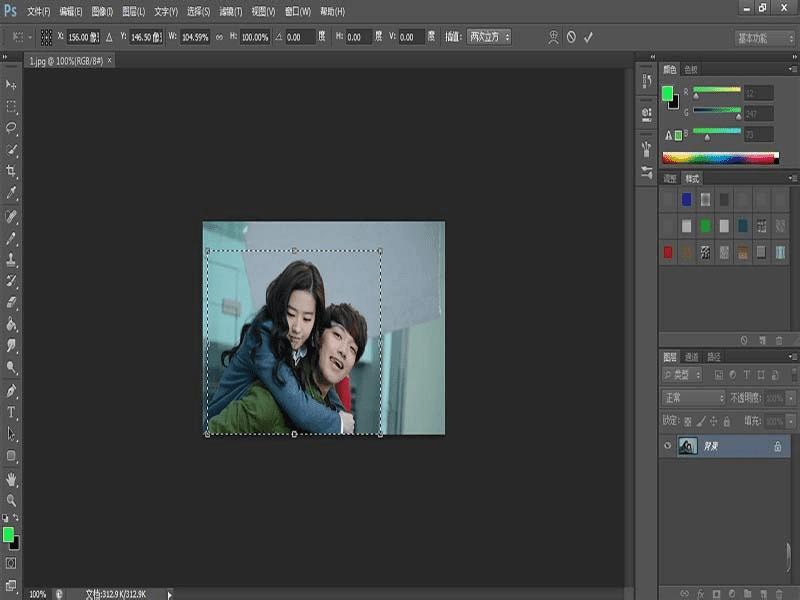The height and width of the screenshot is (600, 800).
Task: Select the Eyedropper tool
Action: tap(12, 193)
